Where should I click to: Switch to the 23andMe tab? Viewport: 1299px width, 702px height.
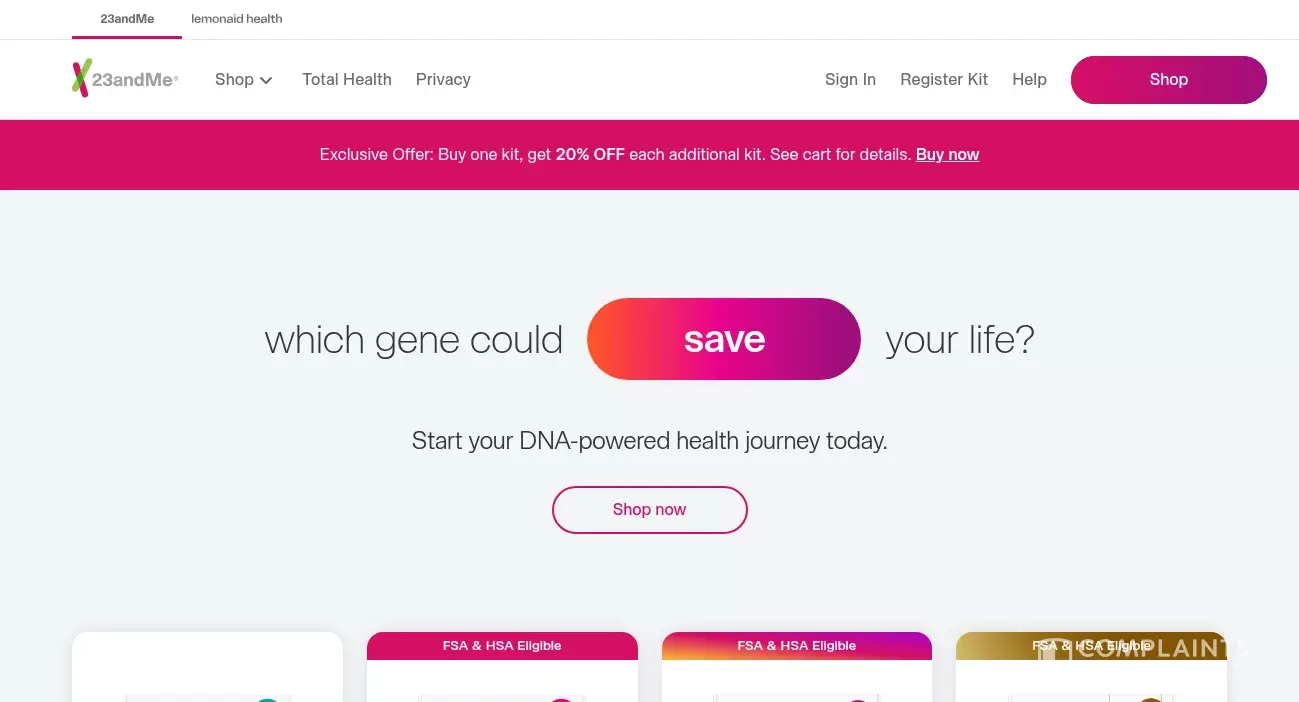126,19
